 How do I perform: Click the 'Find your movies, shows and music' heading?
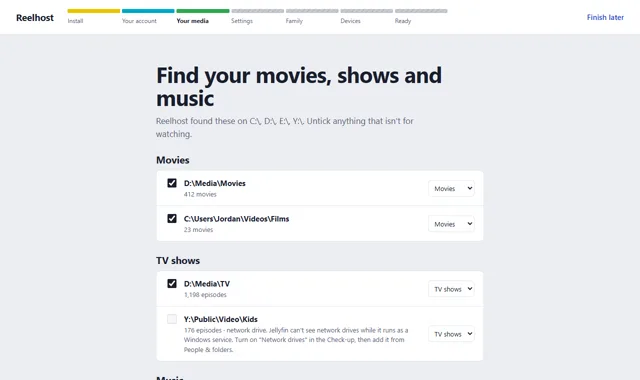click(299, 87)
